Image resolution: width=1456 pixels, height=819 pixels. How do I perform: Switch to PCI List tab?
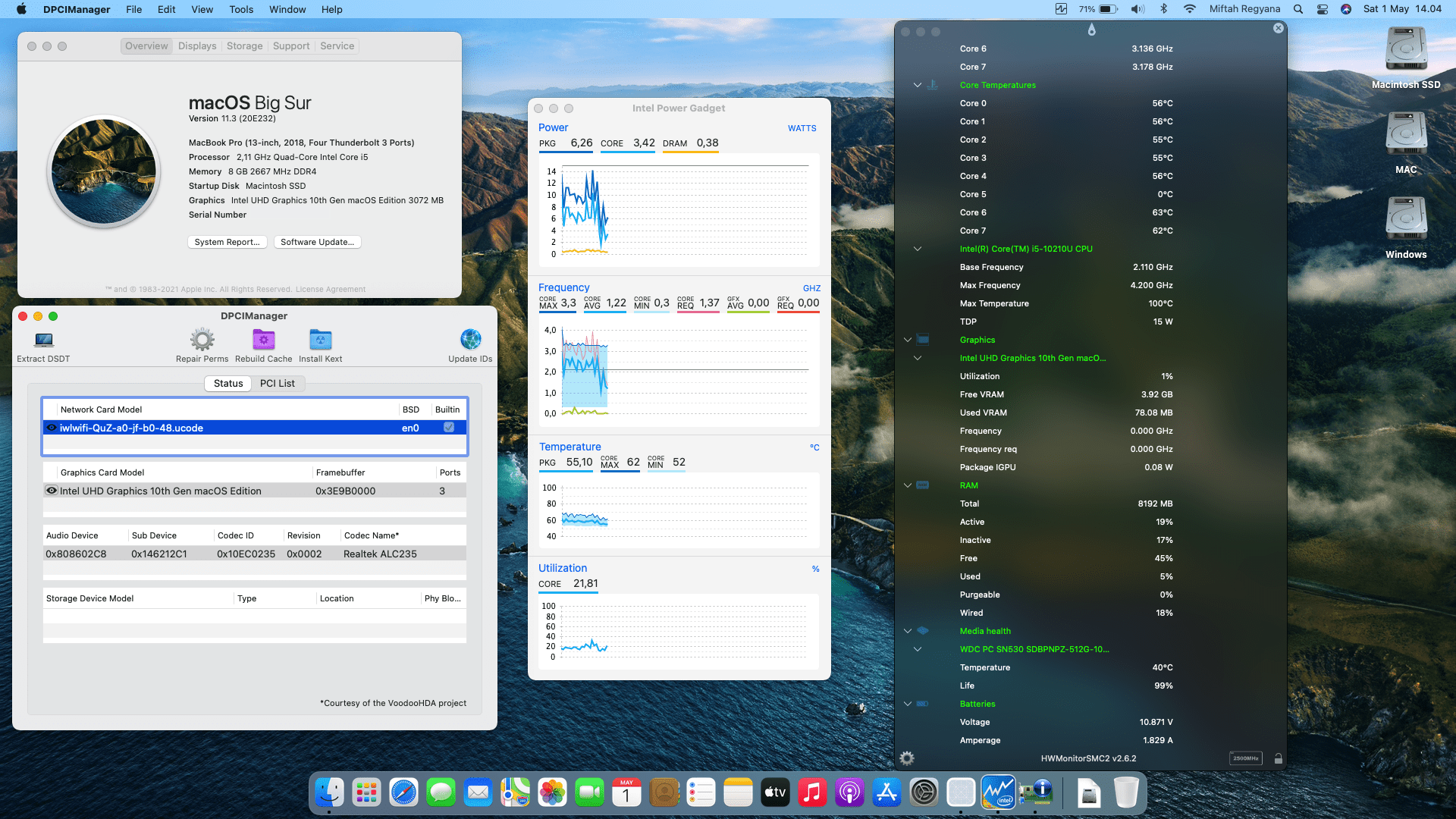coord(277,384)
